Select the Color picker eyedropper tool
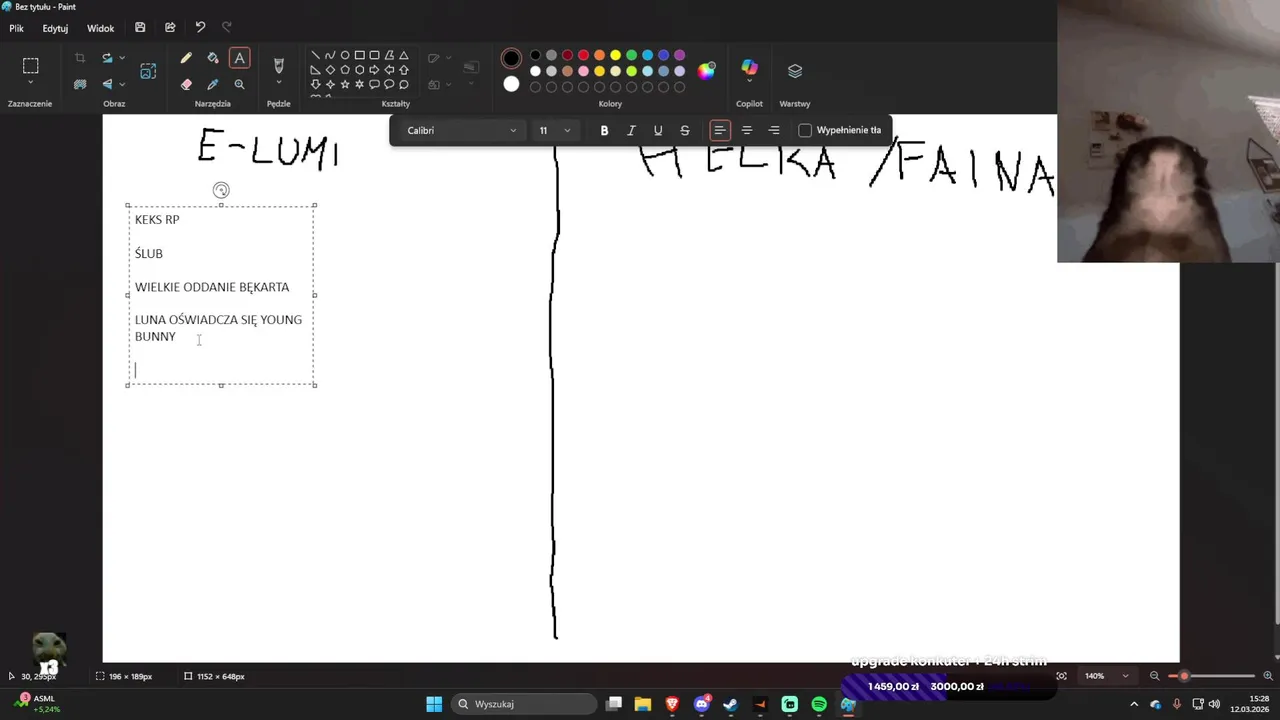 212,85
